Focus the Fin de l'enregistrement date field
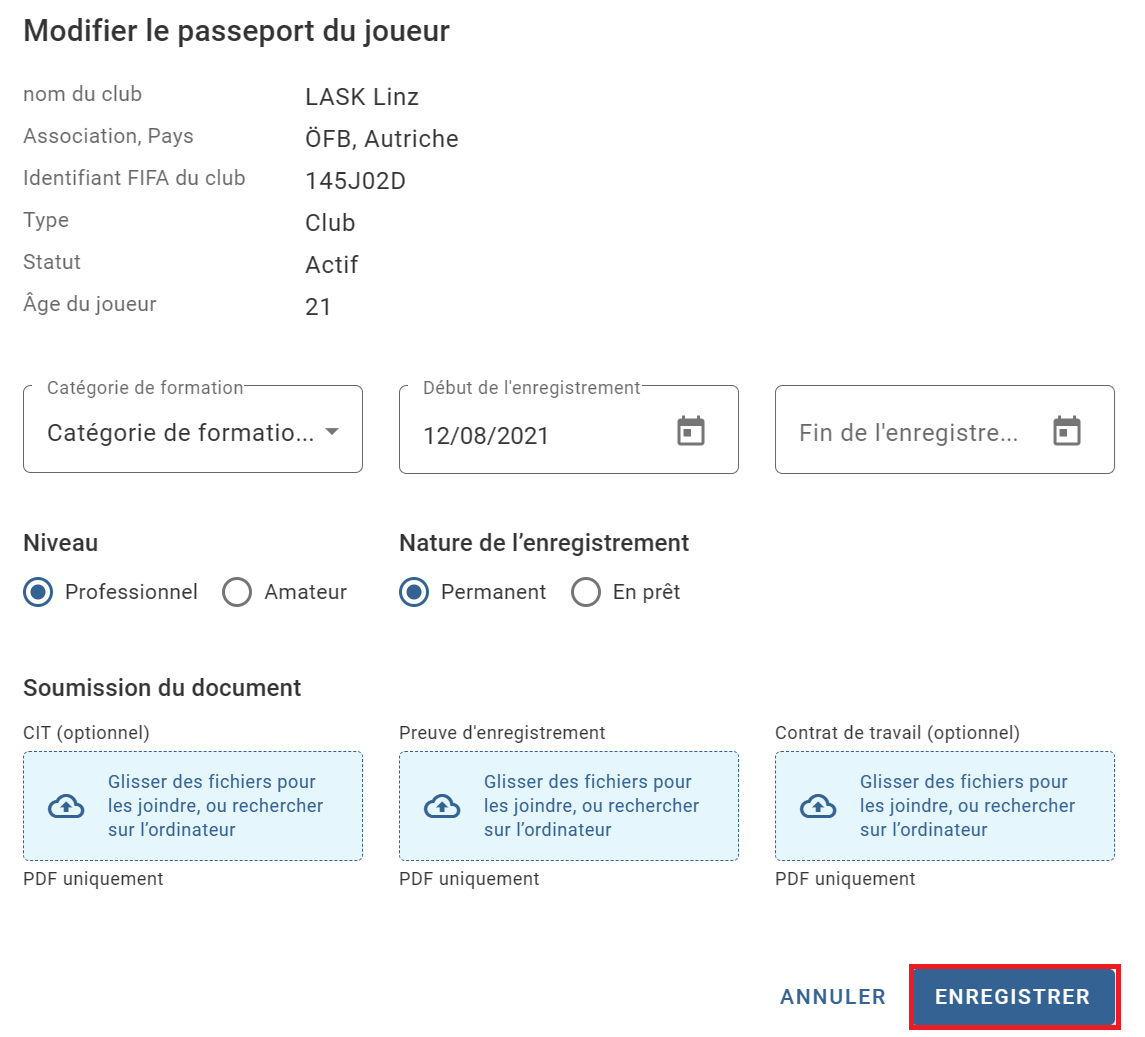 [945, 429]
